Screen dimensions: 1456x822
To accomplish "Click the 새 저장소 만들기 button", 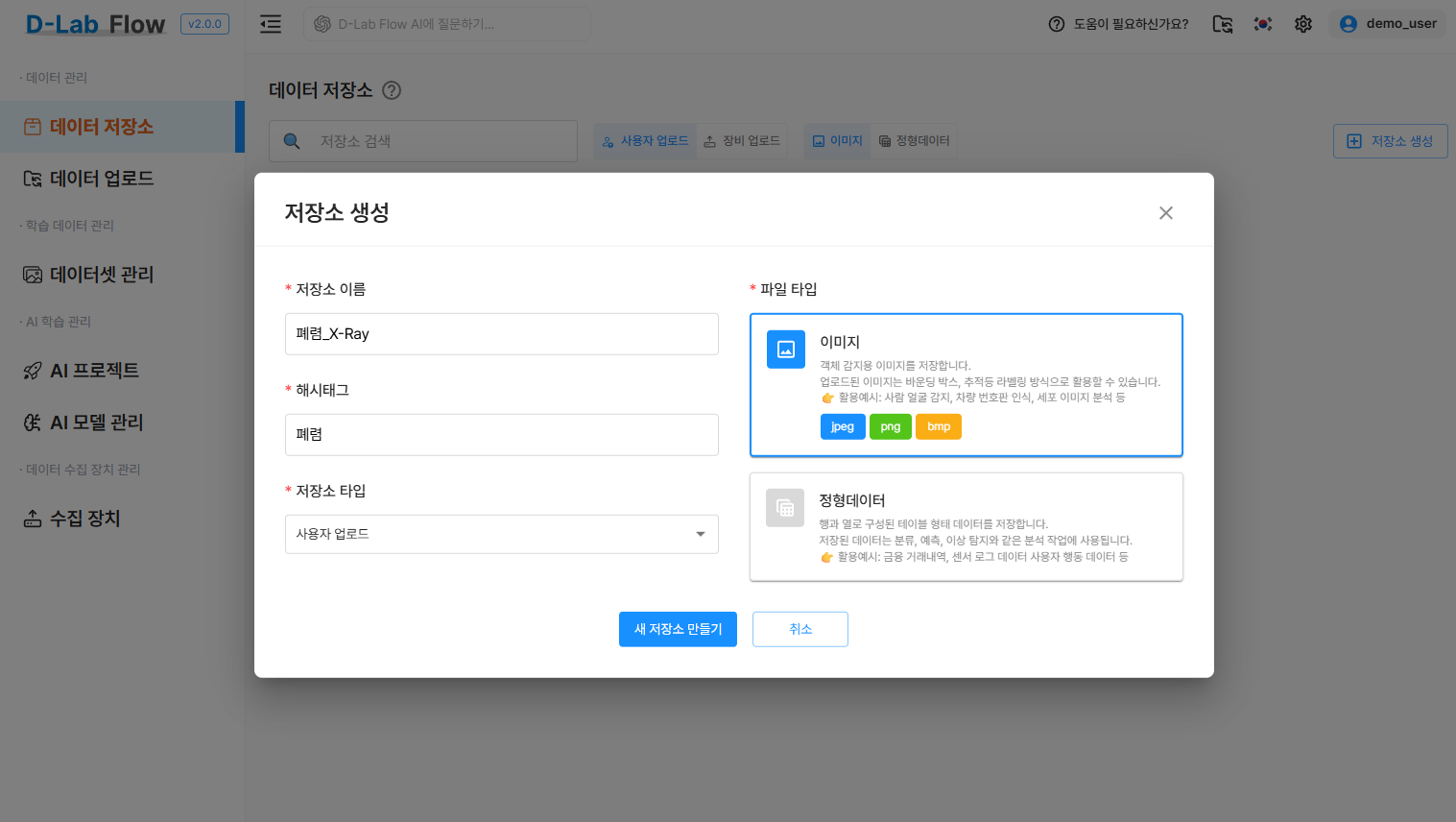I will click(678, 629).
